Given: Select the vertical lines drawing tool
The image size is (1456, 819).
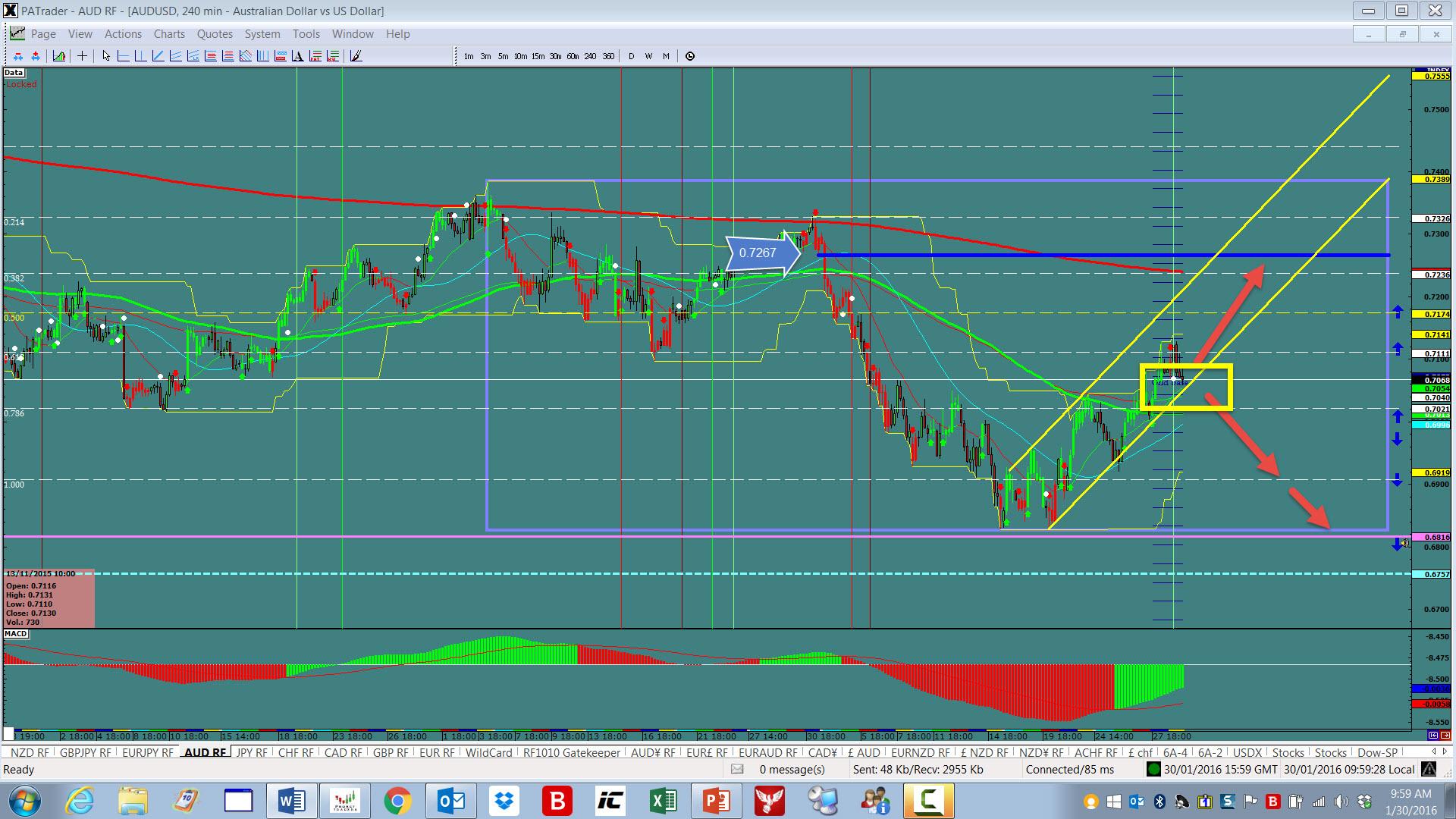Looking at the screenshot, I should [x=262, y=56].
